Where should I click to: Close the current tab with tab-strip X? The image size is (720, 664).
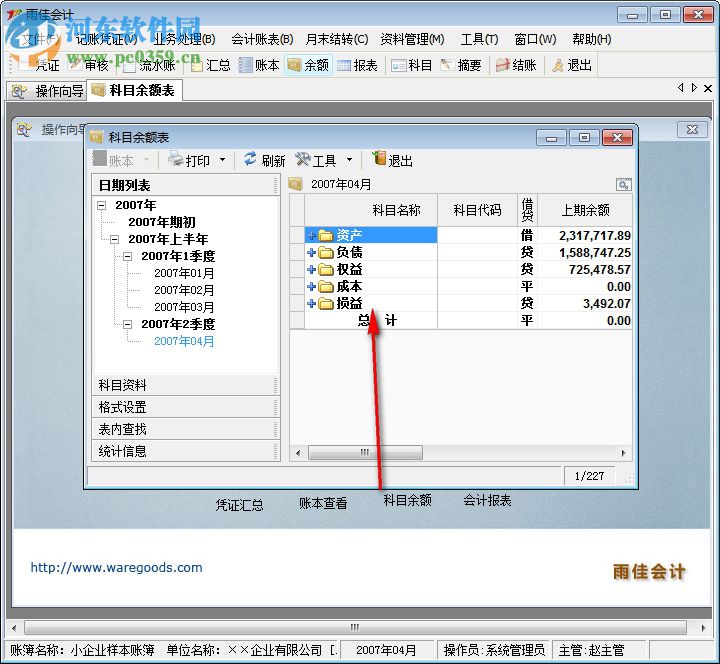(x=708, y=88)
